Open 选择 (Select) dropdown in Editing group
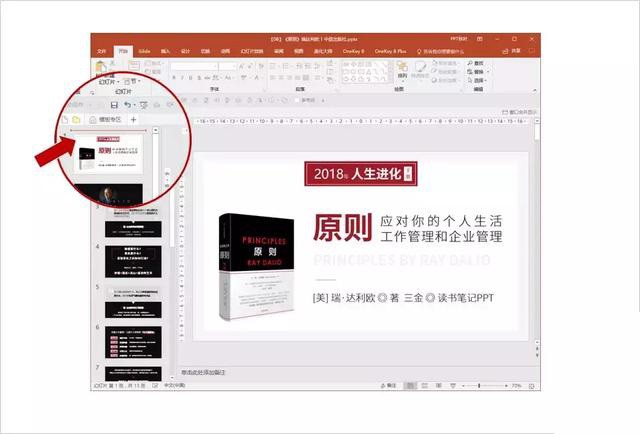This screenshot has width=640, height=434. (x=477, y=80)
